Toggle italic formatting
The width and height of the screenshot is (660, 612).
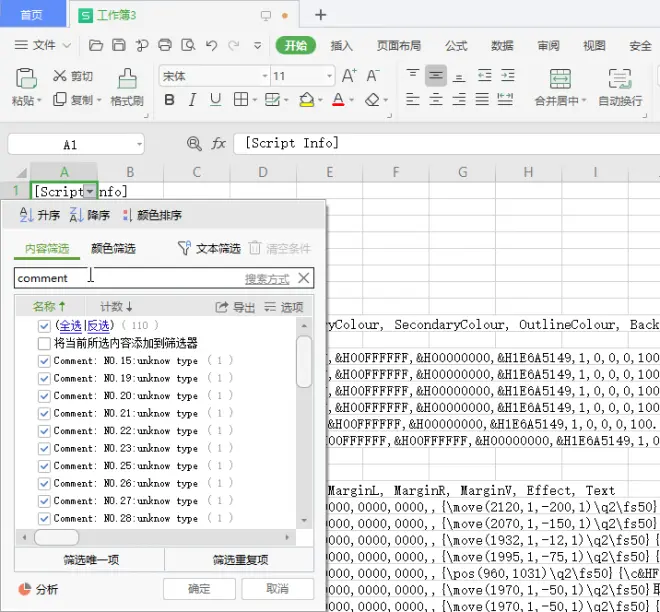point(192,100)
